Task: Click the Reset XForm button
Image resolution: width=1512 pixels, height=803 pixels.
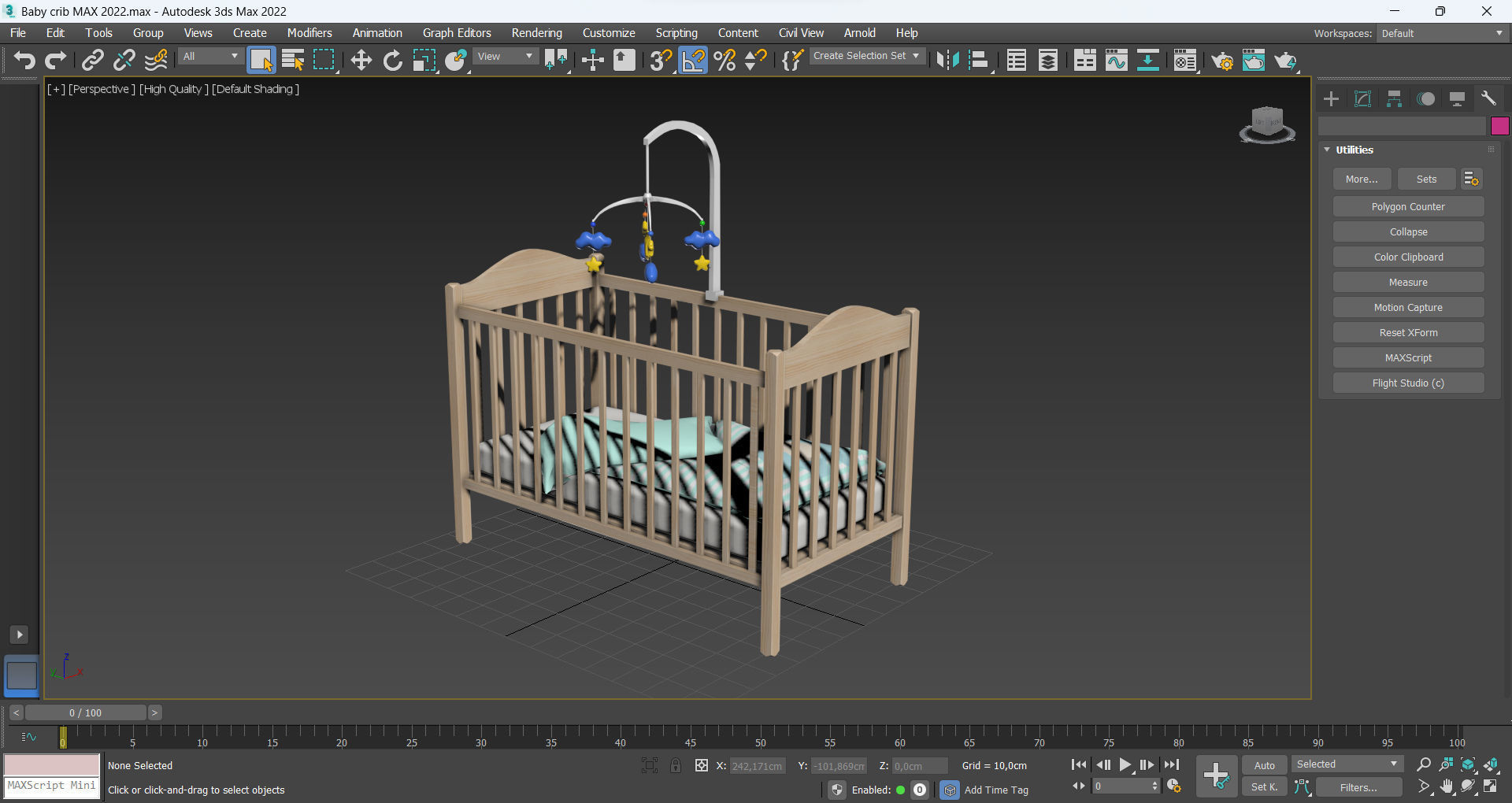Action: point(1408,333)
